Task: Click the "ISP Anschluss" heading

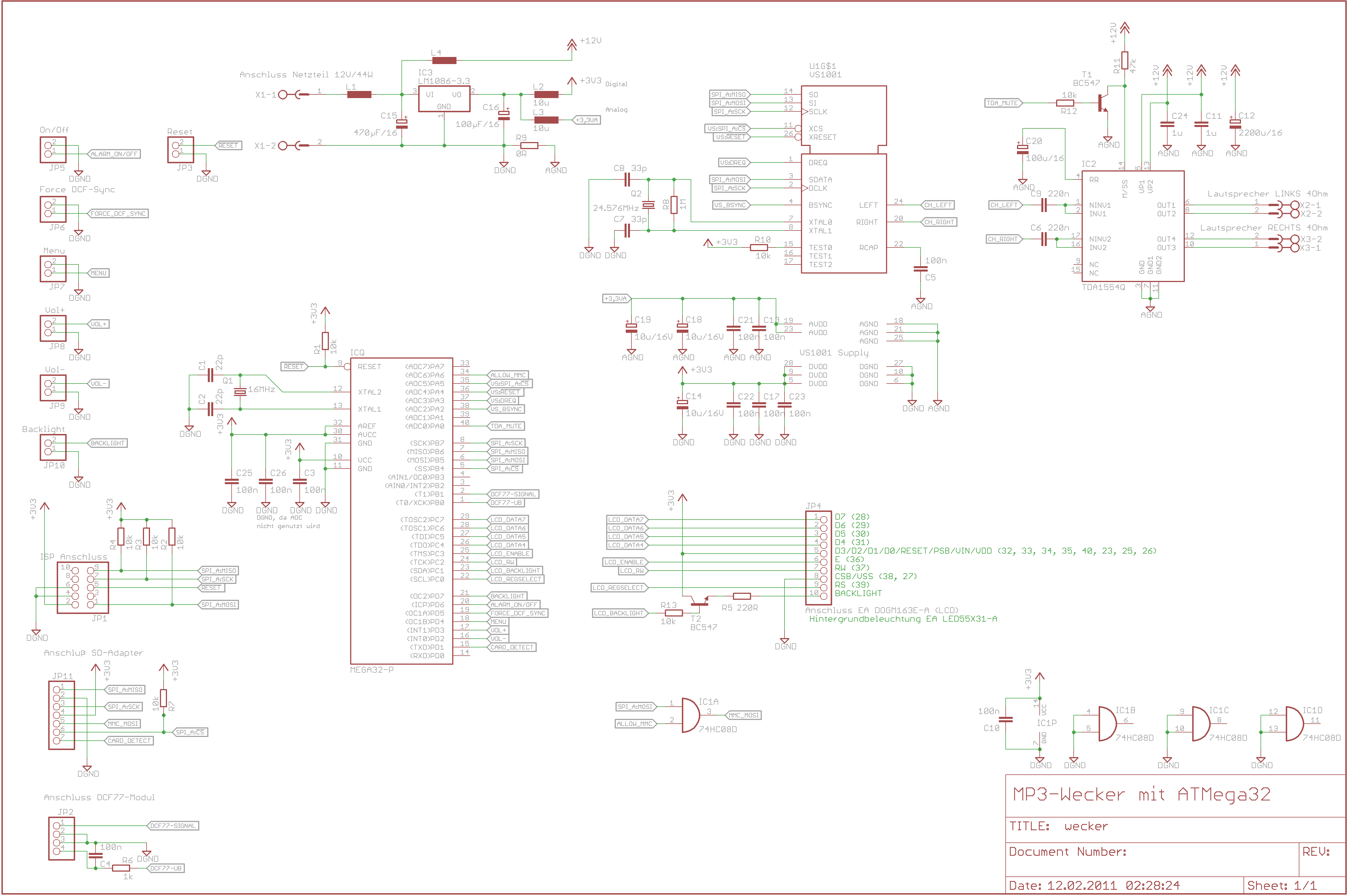Action: point(73,557)
